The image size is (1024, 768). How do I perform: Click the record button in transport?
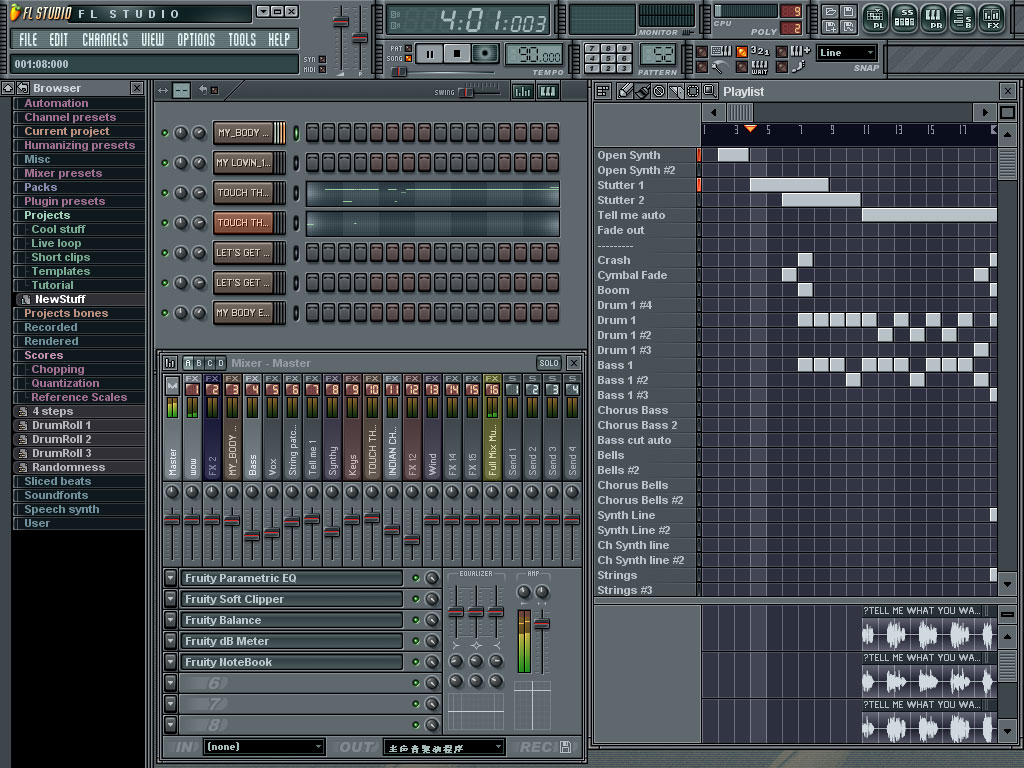(485, 54)
